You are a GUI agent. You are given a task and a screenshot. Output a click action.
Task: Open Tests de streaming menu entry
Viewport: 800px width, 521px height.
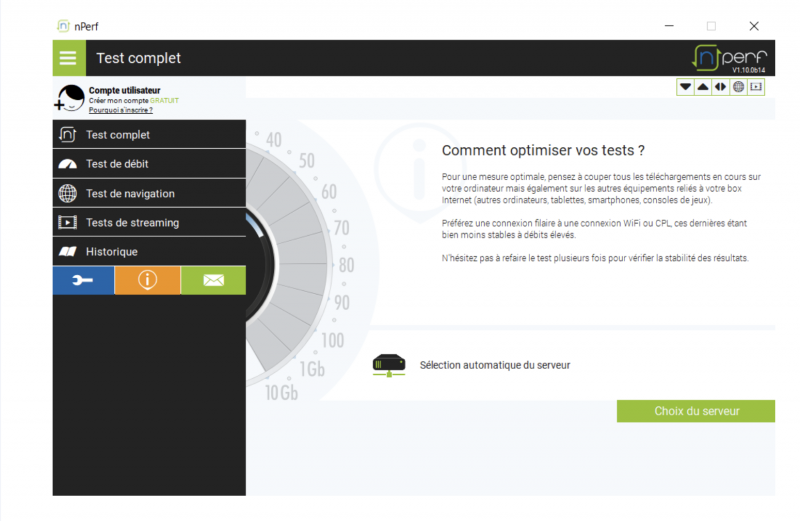click(149, 222)
